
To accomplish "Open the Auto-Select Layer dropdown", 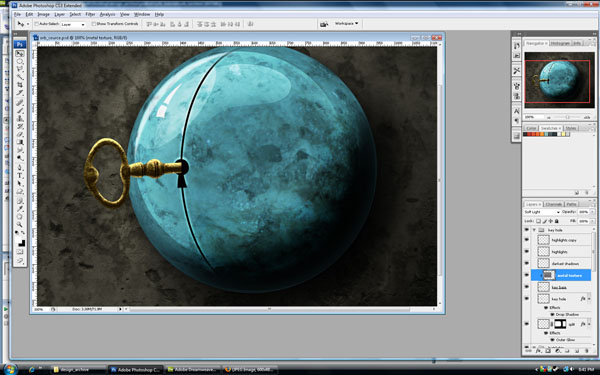I will (x=73, y=24).
